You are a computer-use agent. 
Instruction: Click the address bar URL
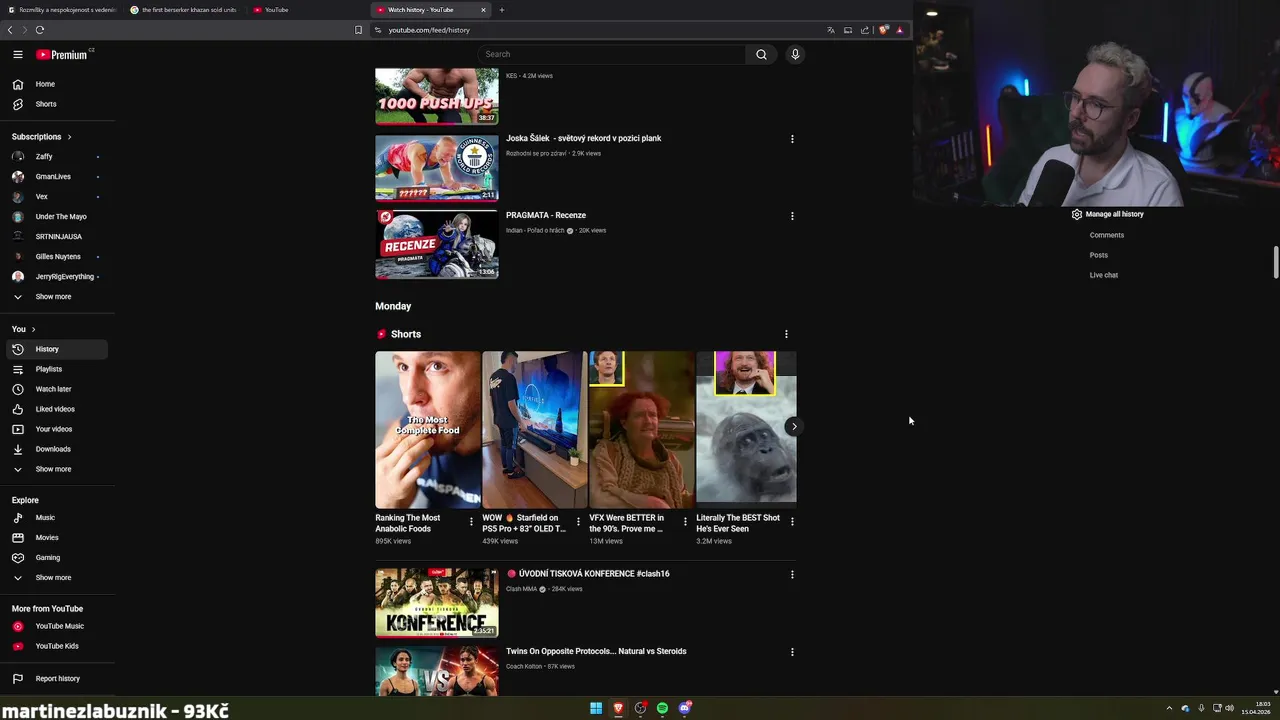click(x=429, y=30)
